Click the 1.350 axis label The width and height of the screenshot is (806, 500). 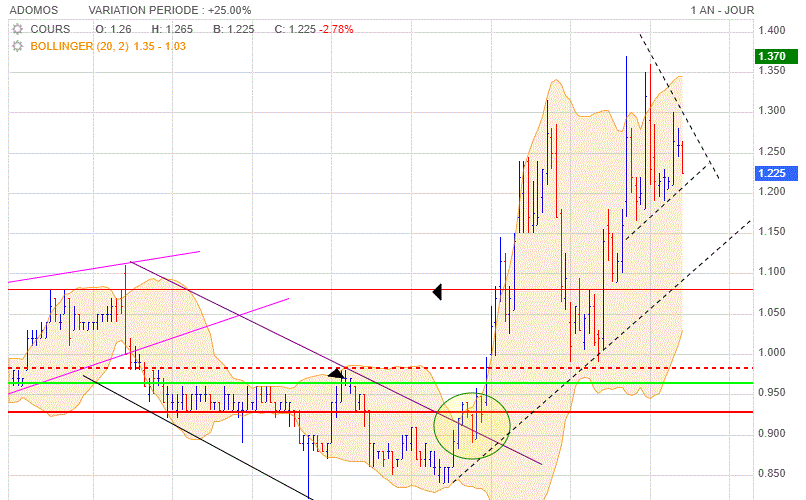click(x=772, y=70)
